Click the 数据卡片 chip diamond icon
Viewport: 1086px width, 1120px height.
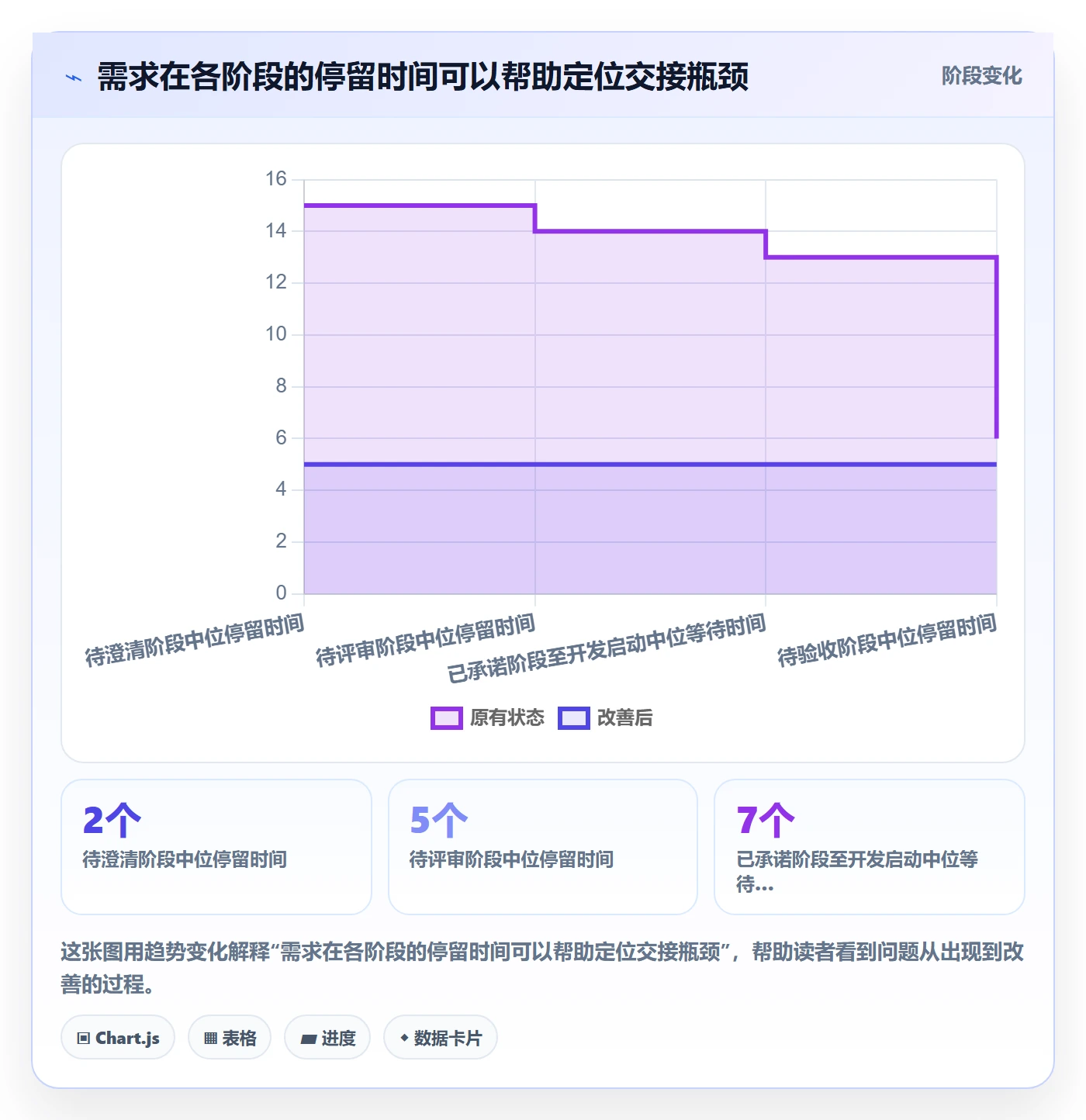coord(404,1038)
